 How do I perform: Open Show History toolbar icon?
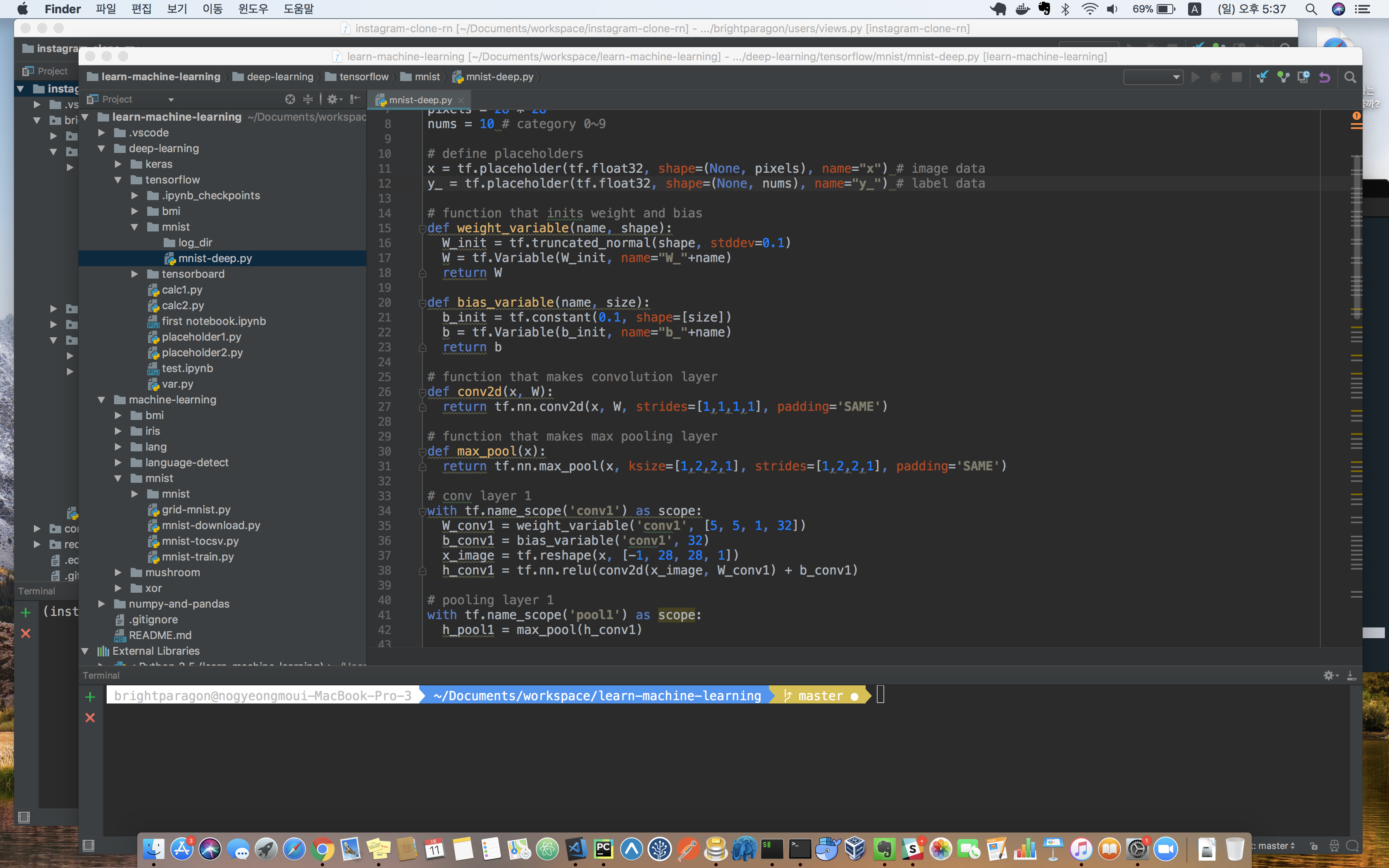[x=1303, y=77]
